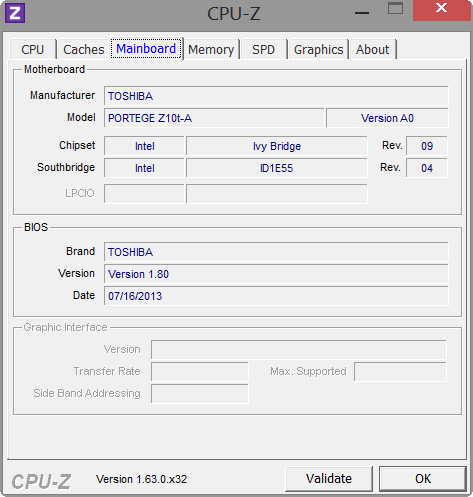Click the Validate button
This screenshot has width=473, height=497.
tap(329, 479)
